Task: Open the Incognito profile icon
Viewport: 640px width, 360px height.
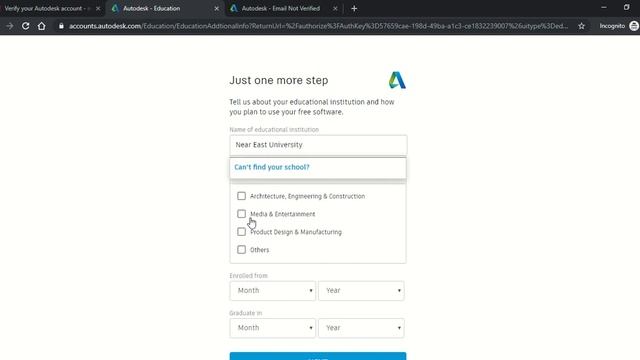Action: (x=634, y=26)
